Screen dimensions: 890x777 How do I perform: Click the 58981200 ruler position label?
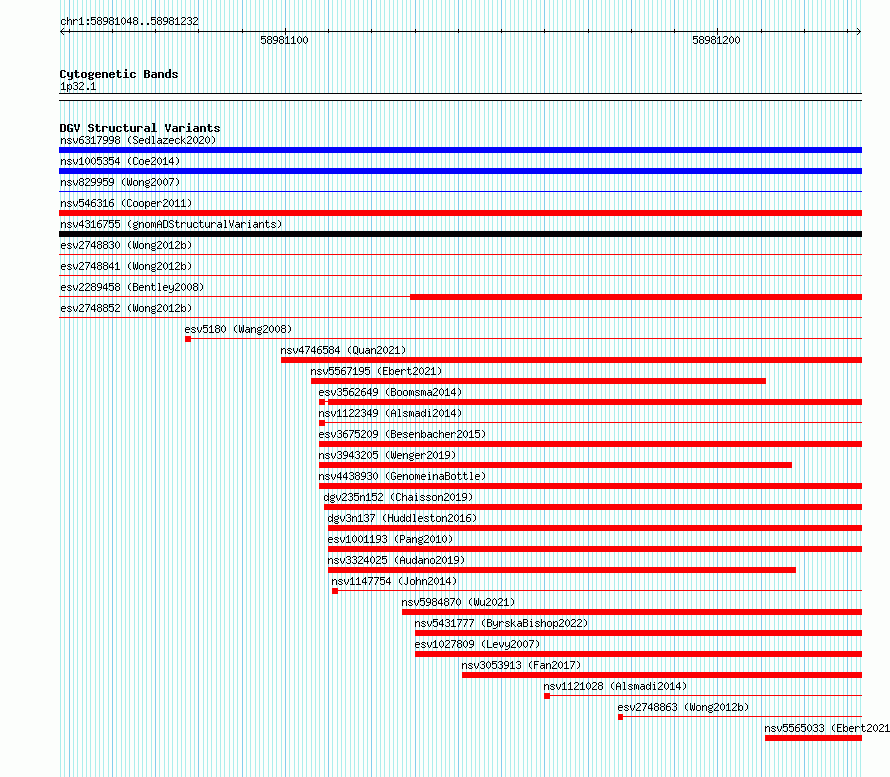click(x=716, y=40)
